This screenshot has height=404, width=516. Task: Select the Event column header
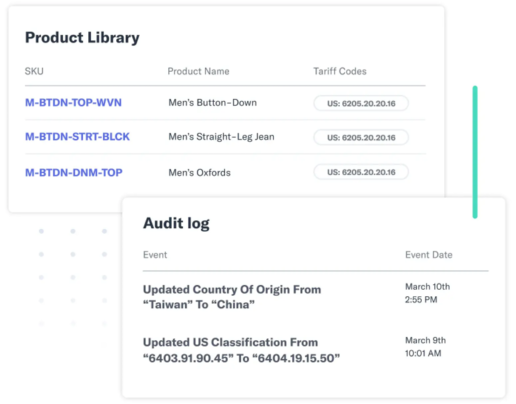155,255
